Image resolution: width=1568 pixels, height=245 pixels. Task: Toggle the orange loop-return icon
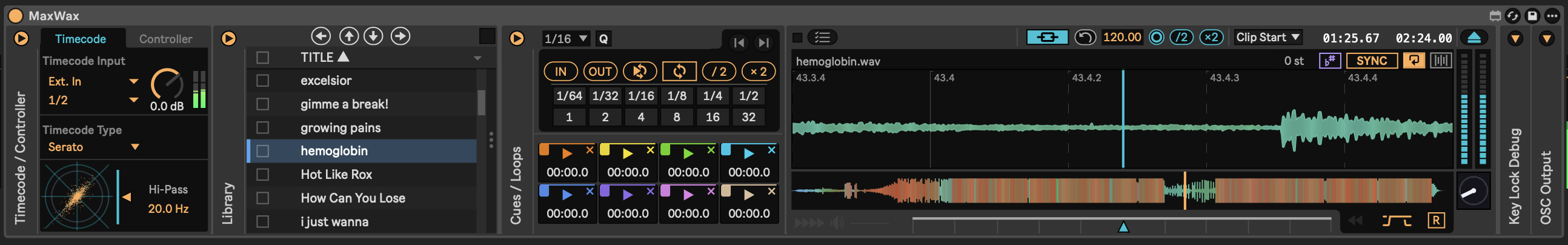[x=1414, y=60]
